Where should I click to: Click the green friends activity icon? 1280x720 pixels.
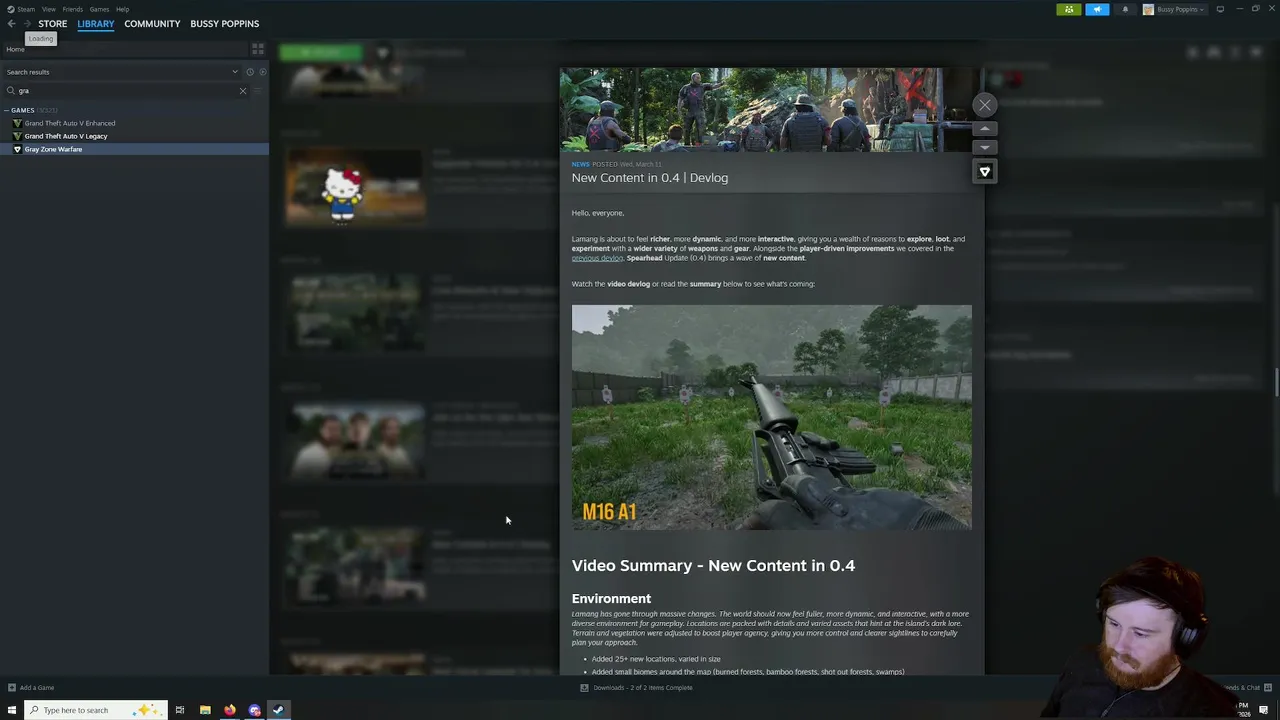pyautogui.click(x=1069, y=9)
